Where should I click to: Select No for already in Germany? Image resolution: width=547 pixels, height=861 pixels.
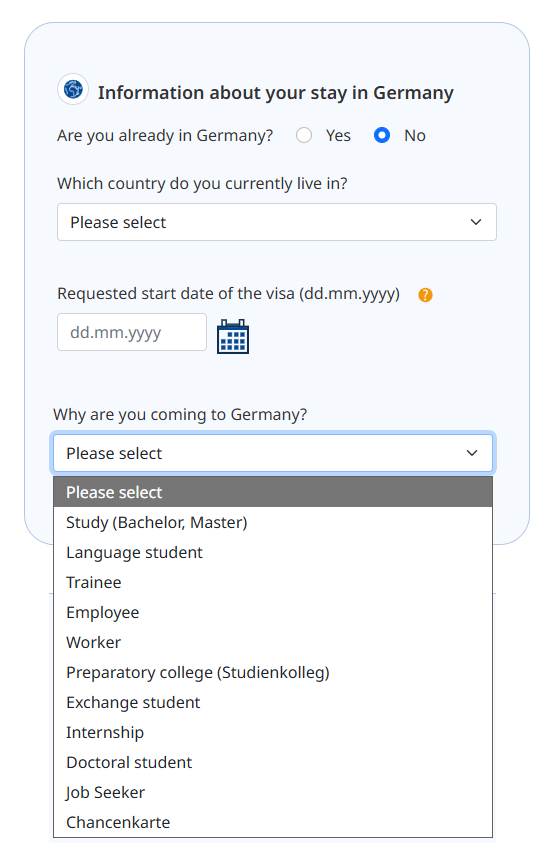pos(382,135)
